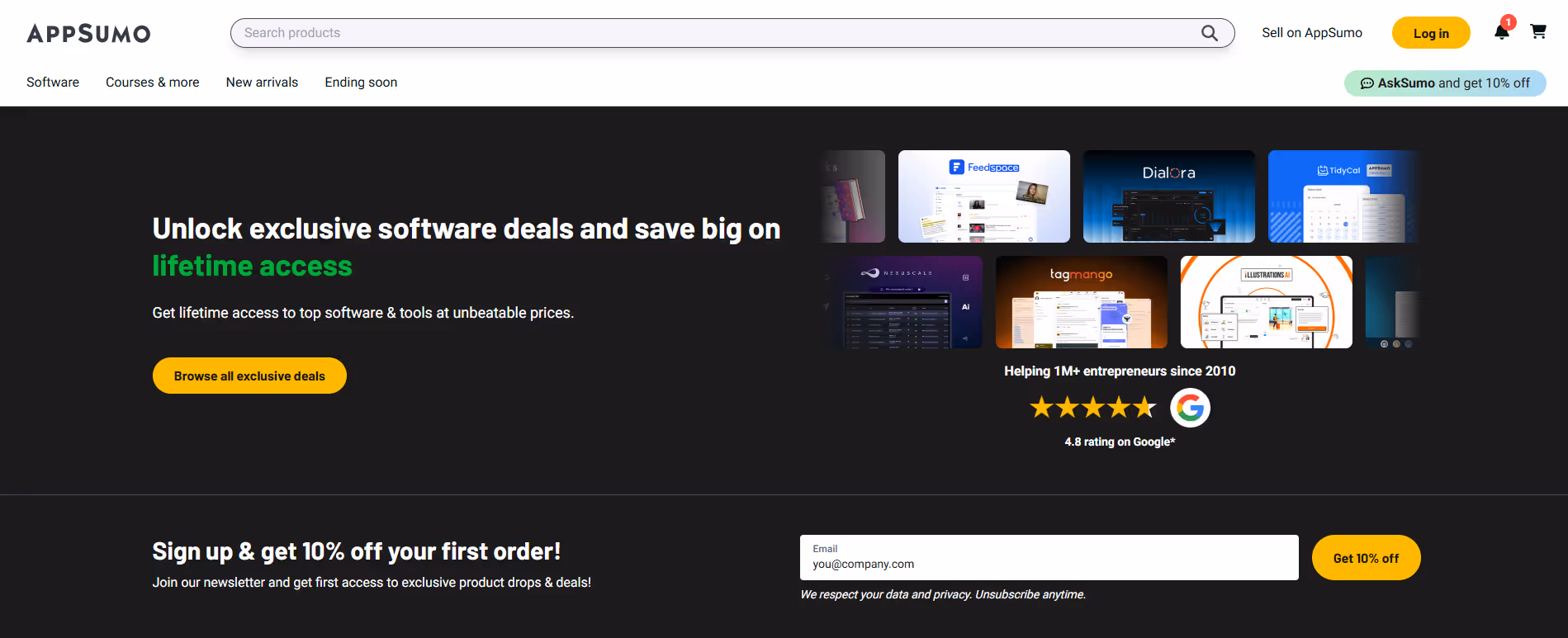Open the Feedspace deal thumbnail
The width and height of the screenshot is (1568, 638).
tap(984, 196)
